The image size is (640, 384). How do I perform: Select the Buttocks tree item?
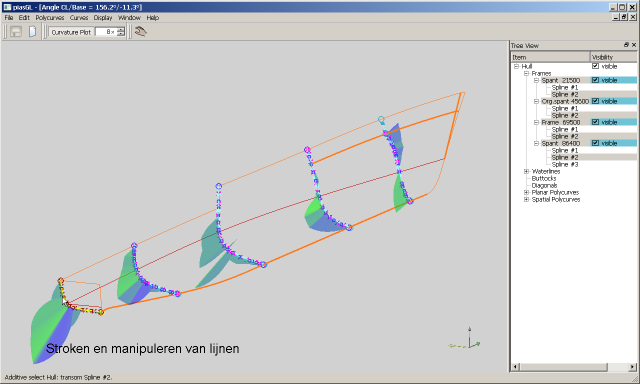tap(544, 178)
